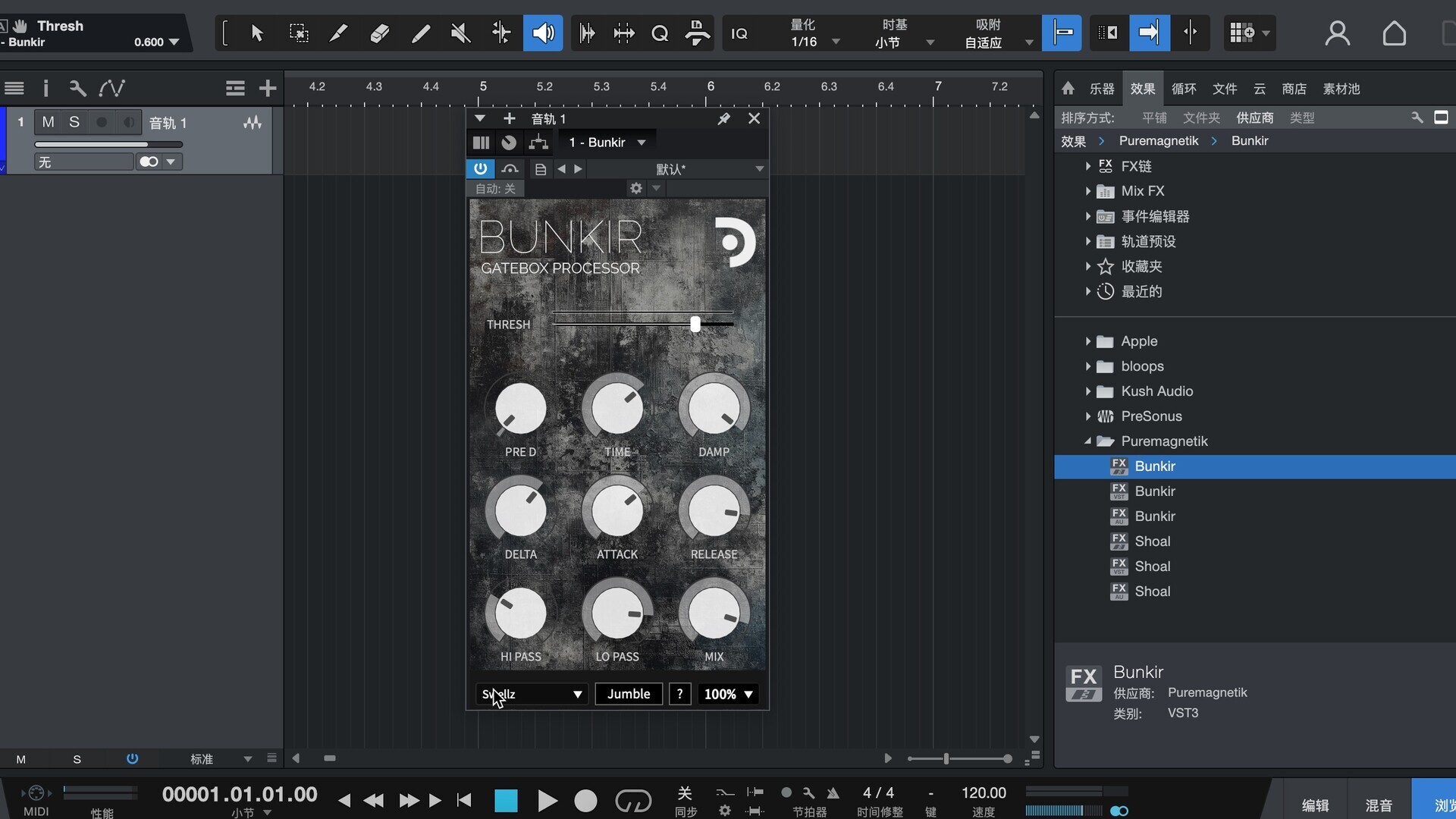Image resolution: width=1456 pixels, height=819 pixels.
Task: Switch to the 乐器 browser tab
Action: 1102,89
